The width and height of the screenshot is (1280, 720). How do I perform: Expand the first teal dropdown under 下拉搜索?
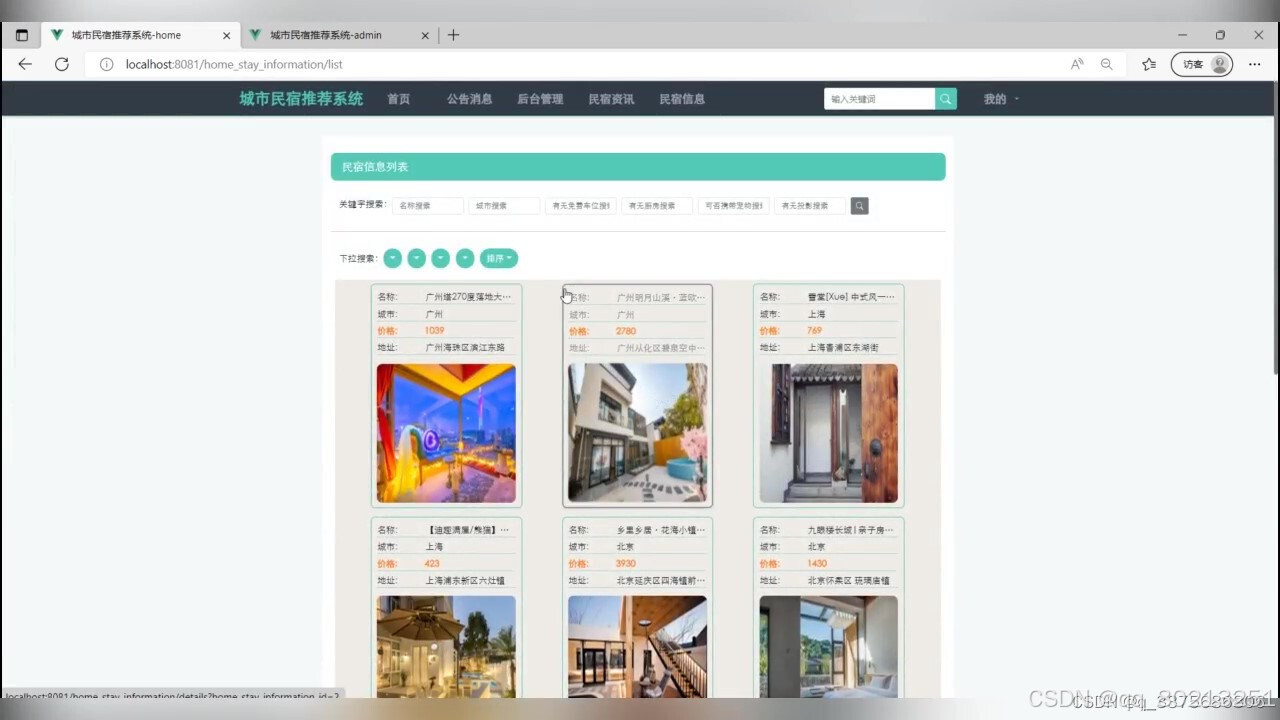[x=392, y=258]
